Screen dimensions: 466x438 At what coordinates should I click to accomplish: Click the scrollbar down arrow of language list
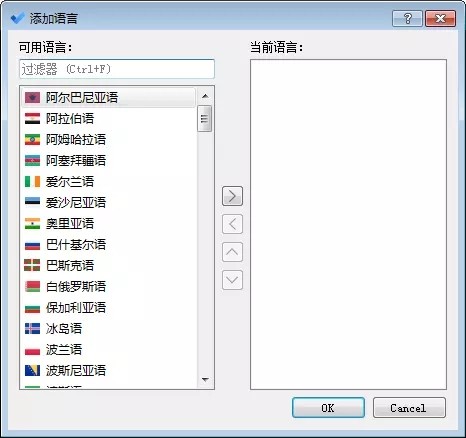click(x=205, y=380)
